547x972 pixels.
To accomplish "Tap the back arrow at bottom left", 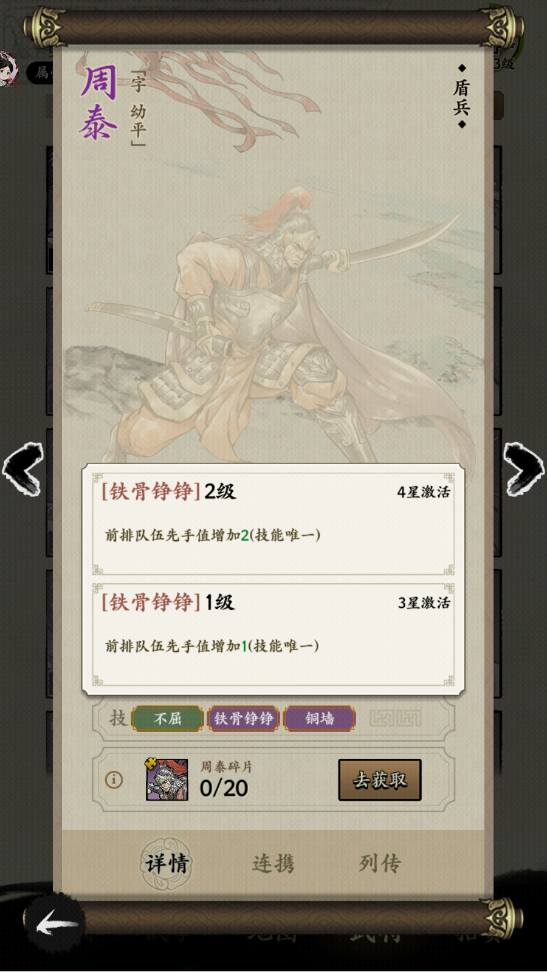I will [57, 926].
